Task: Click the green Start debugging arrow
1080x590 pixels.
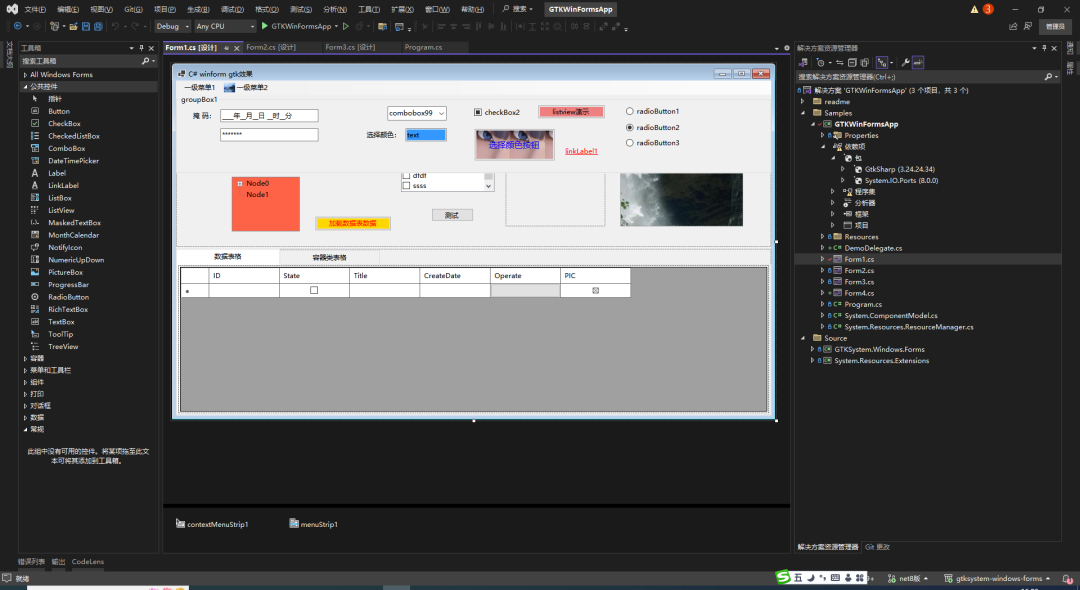Action: click(x=265, y=26)
